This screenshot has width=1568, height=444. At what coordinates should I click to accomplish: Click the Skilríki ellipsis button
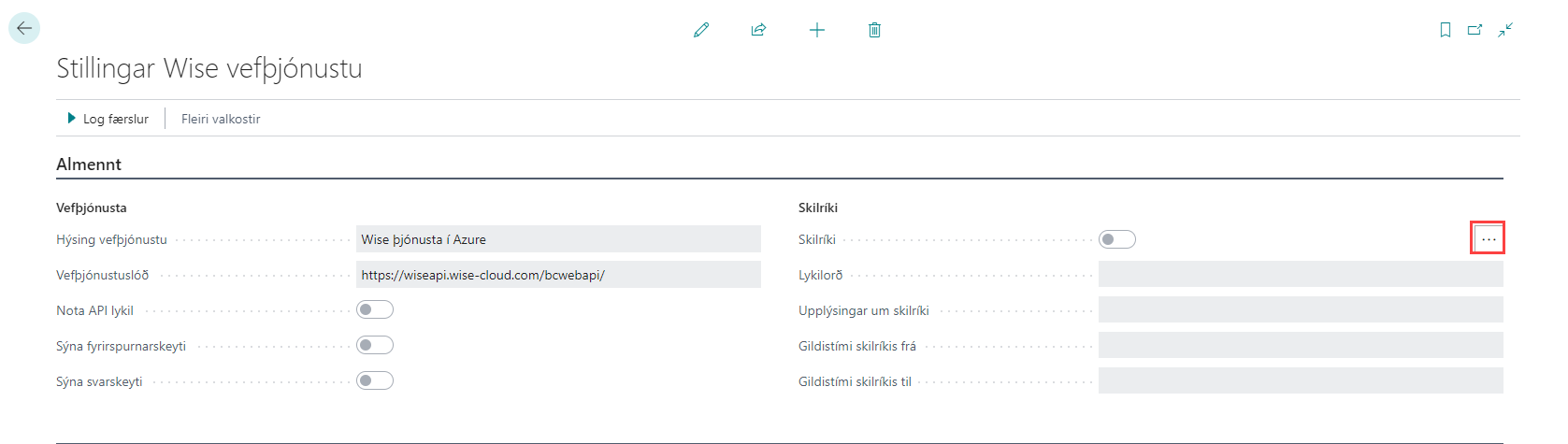click(1488, 239)
